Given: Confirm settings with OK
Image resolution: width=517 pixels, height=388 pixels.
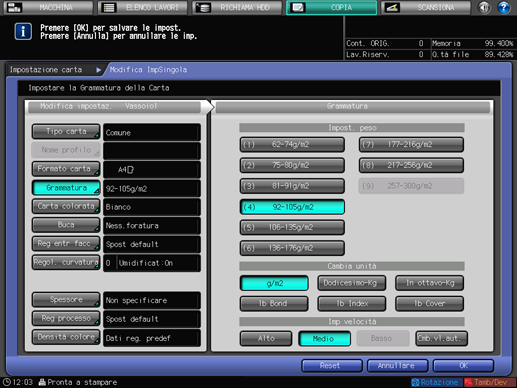Looking at the screenshot, I should 463,366.
